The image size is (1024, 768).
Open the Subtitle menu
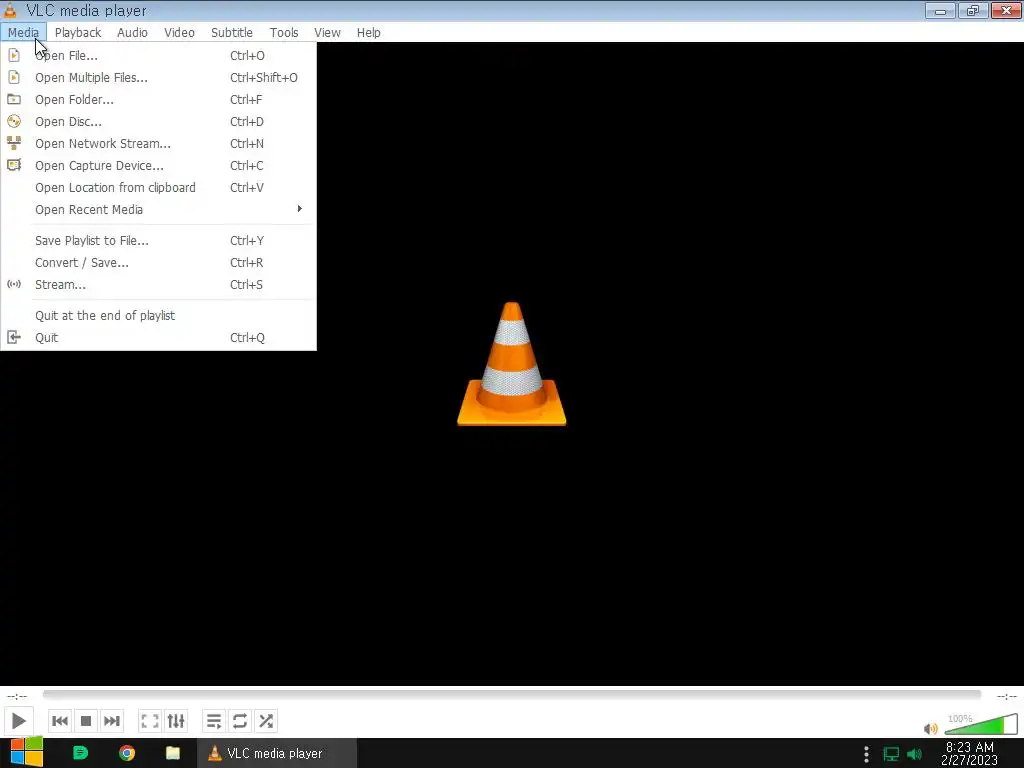click(232, 33)
